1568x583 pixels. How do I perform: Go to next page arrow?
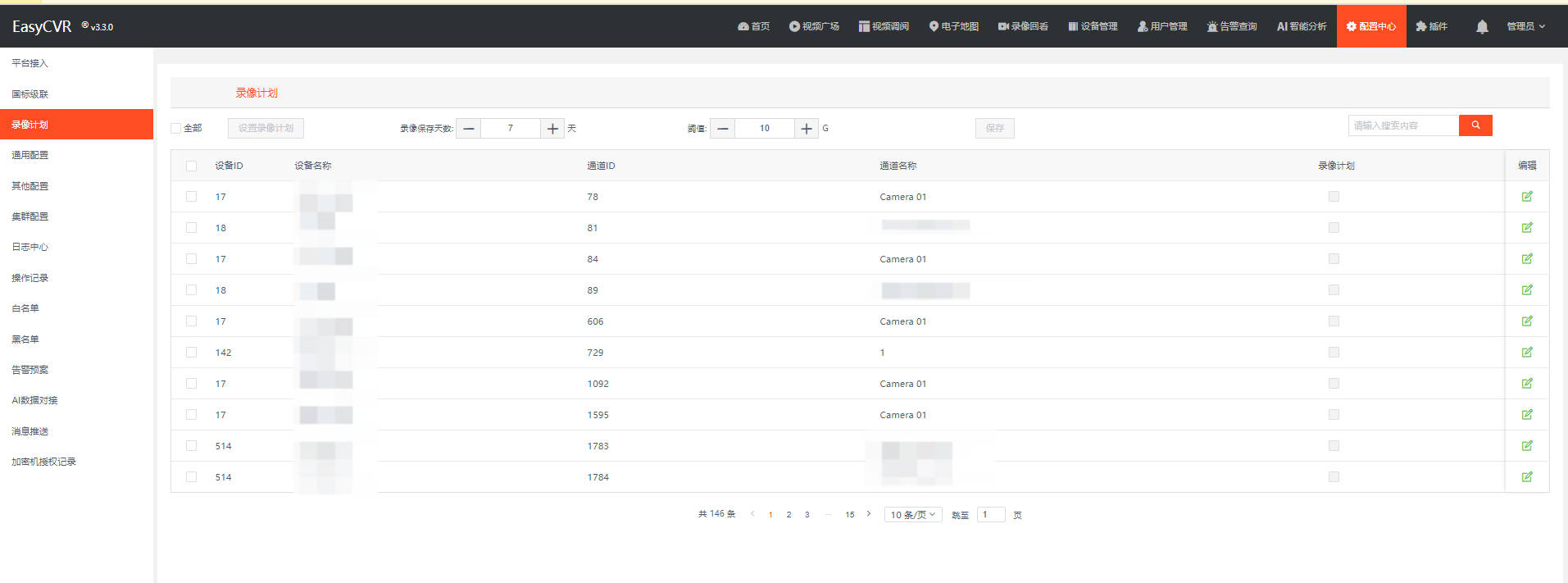[x=869, y=514]
